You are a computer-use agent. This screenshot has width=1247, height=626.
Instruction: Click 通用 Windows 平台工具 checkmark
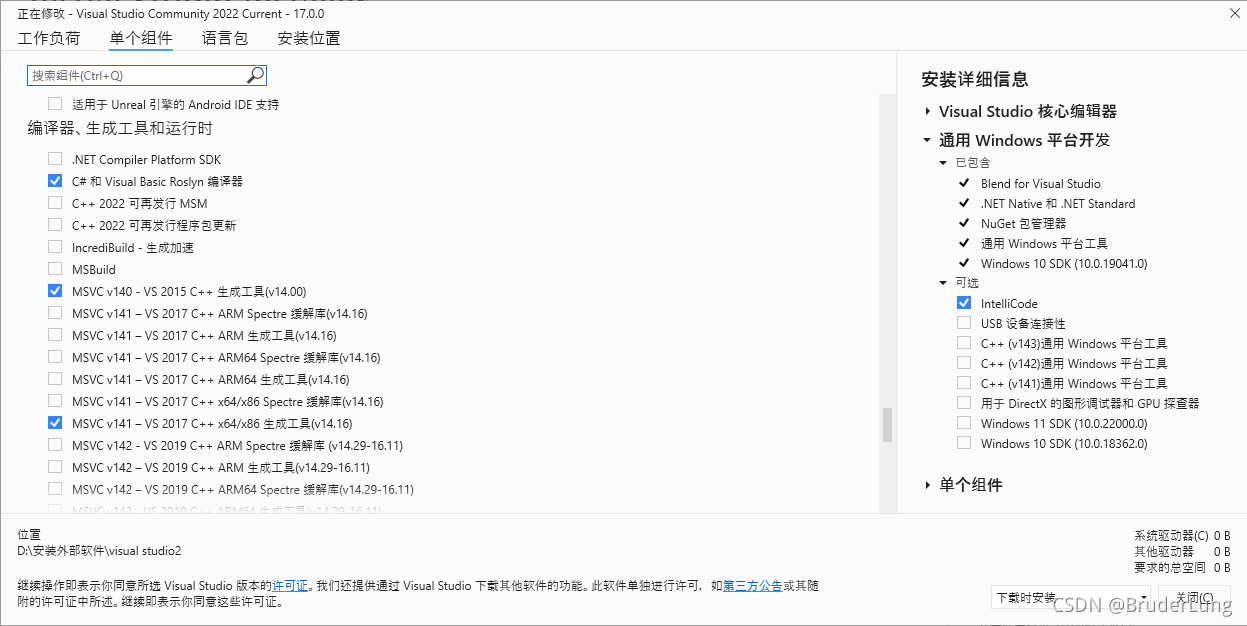964,243
